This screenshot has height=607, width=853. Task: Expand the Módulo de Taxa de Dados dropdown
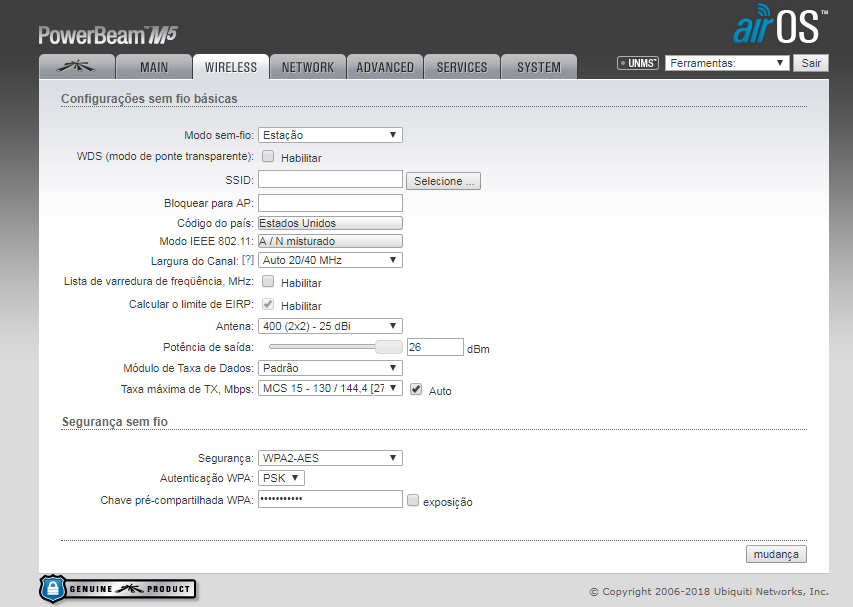click(330, 368)
